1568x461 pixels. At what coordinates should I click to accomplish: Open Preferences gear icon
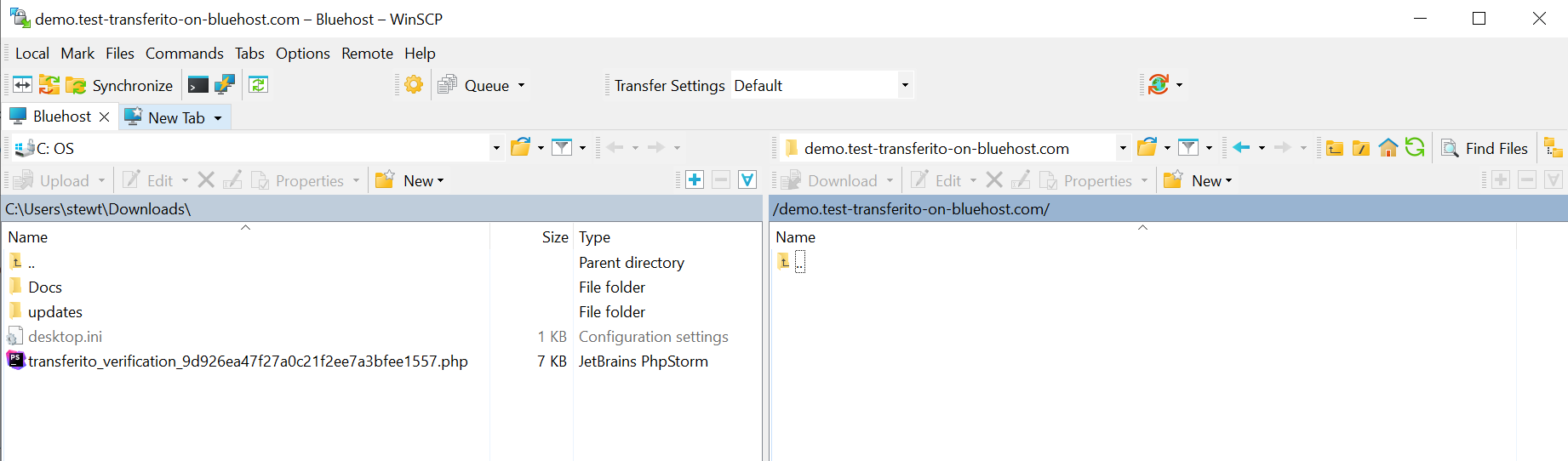[x=414, y=85]
